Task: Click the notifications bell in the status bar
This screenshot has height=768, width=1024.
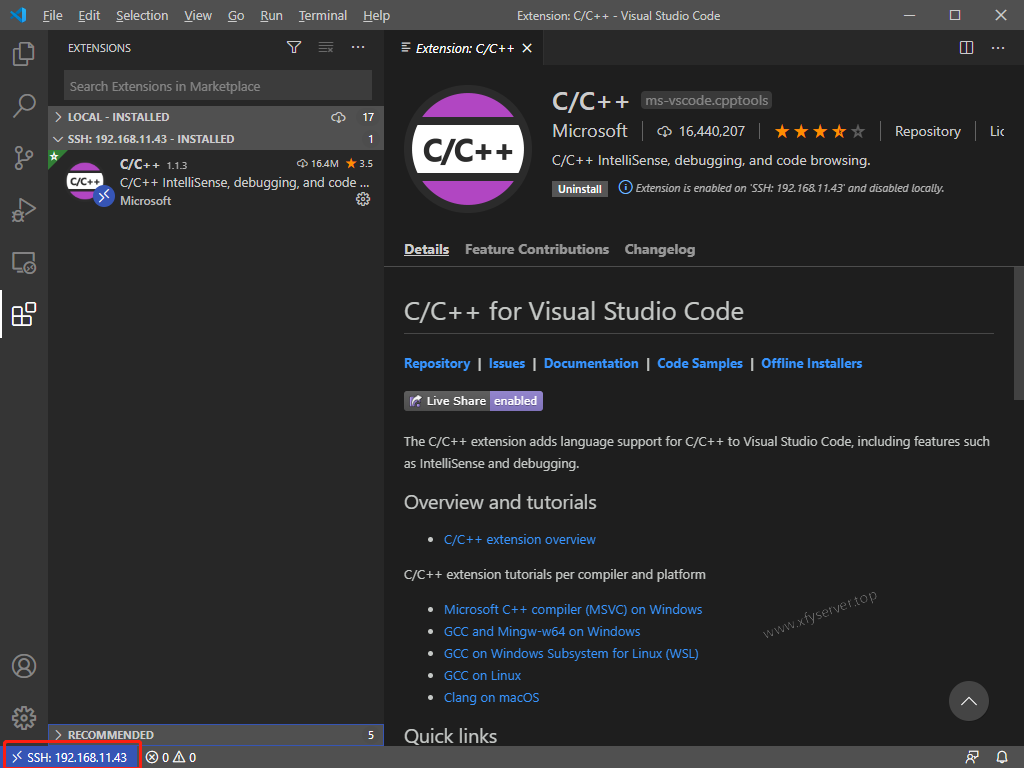Action: 1003,757
